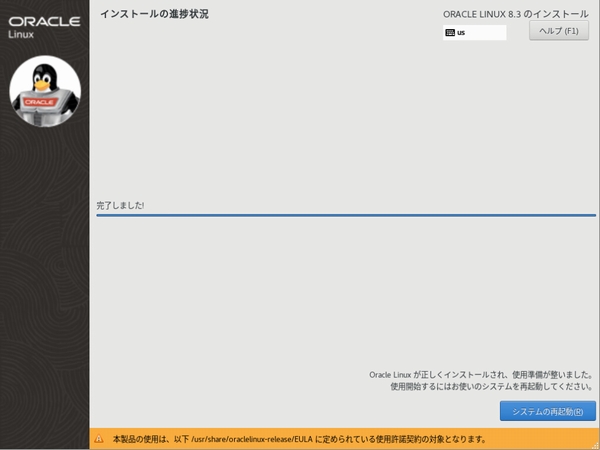Image resolution: width=600 pixels, height=450 pixels.
Task: Click the Oracle penguin mascot image
Action: tap(45, 91)
